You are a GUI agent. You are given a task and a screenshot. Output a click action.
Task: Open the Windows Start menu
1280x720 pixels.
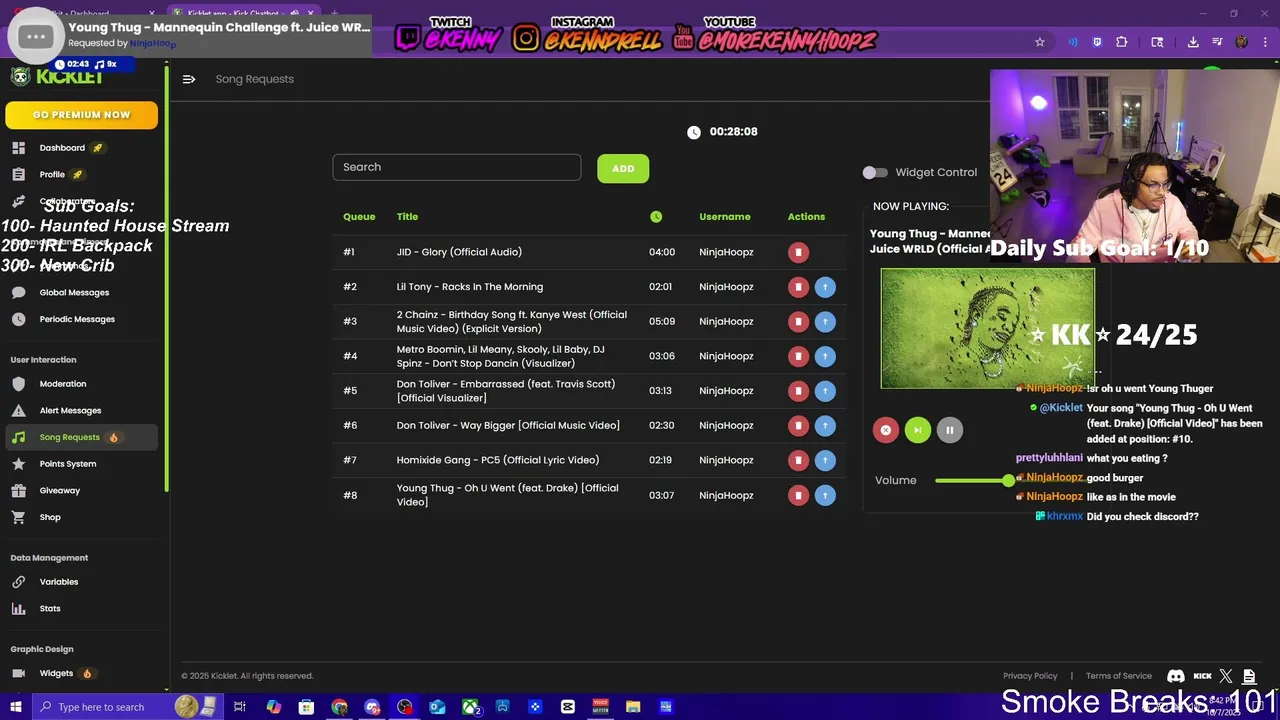[x=15, y=707]
